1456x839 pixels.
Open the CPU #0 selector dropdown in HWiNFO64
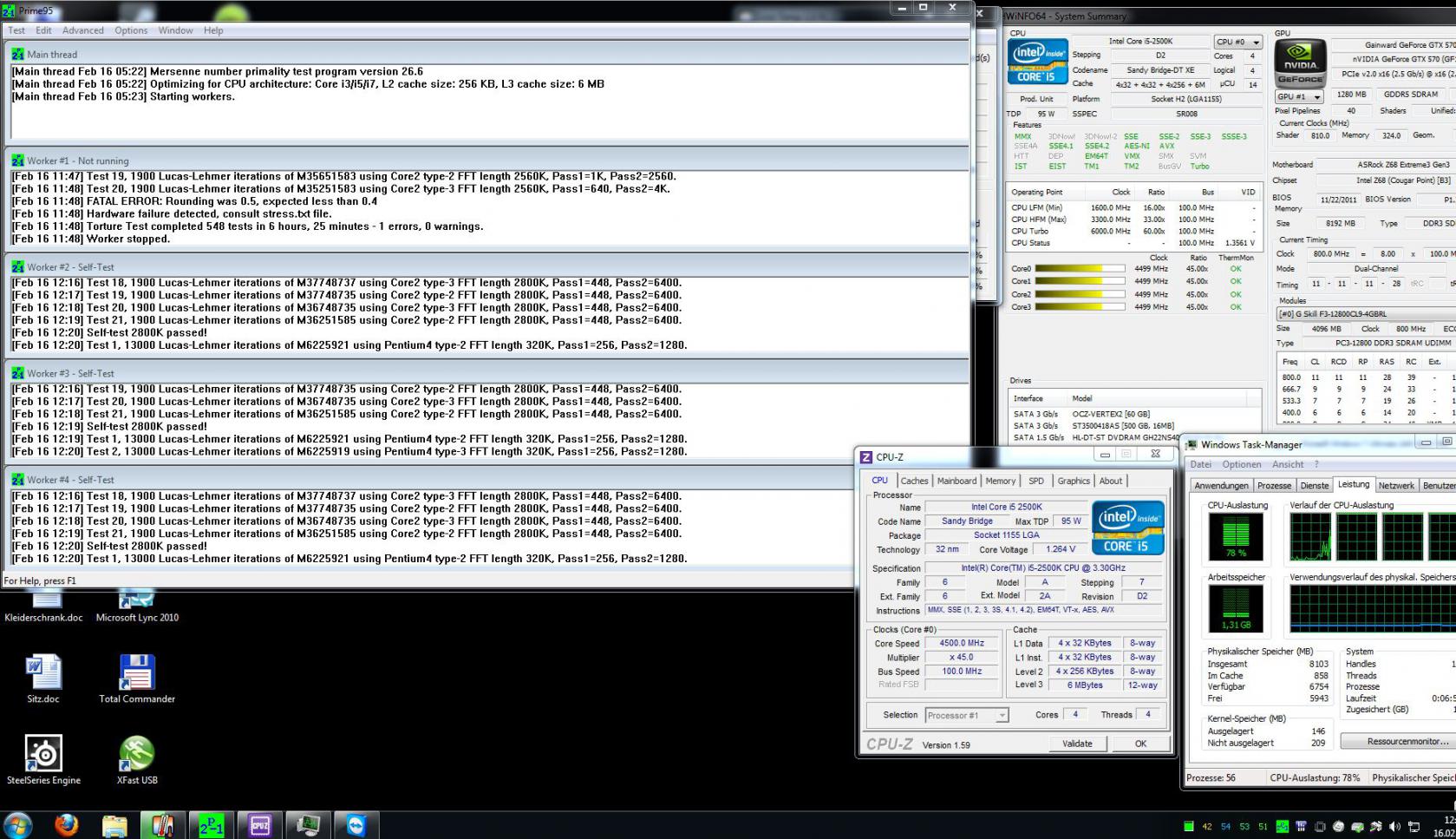(x=1237, y=42)
